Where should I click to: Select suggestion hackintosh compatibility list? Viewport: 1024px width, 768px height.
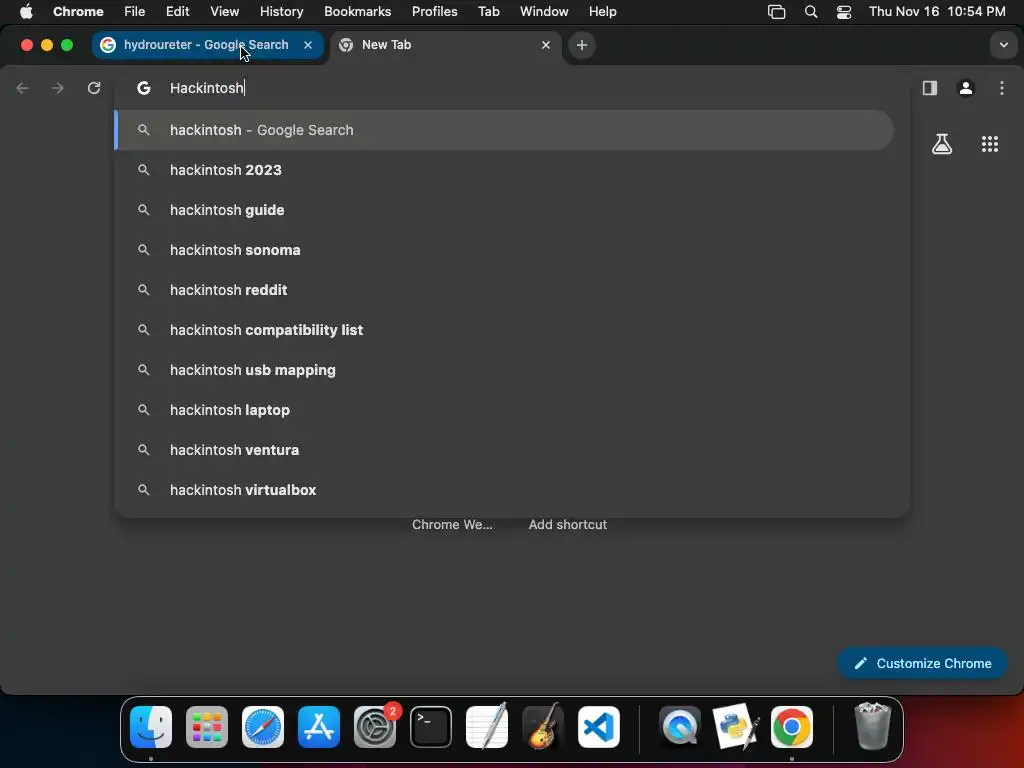click(504, 330)
